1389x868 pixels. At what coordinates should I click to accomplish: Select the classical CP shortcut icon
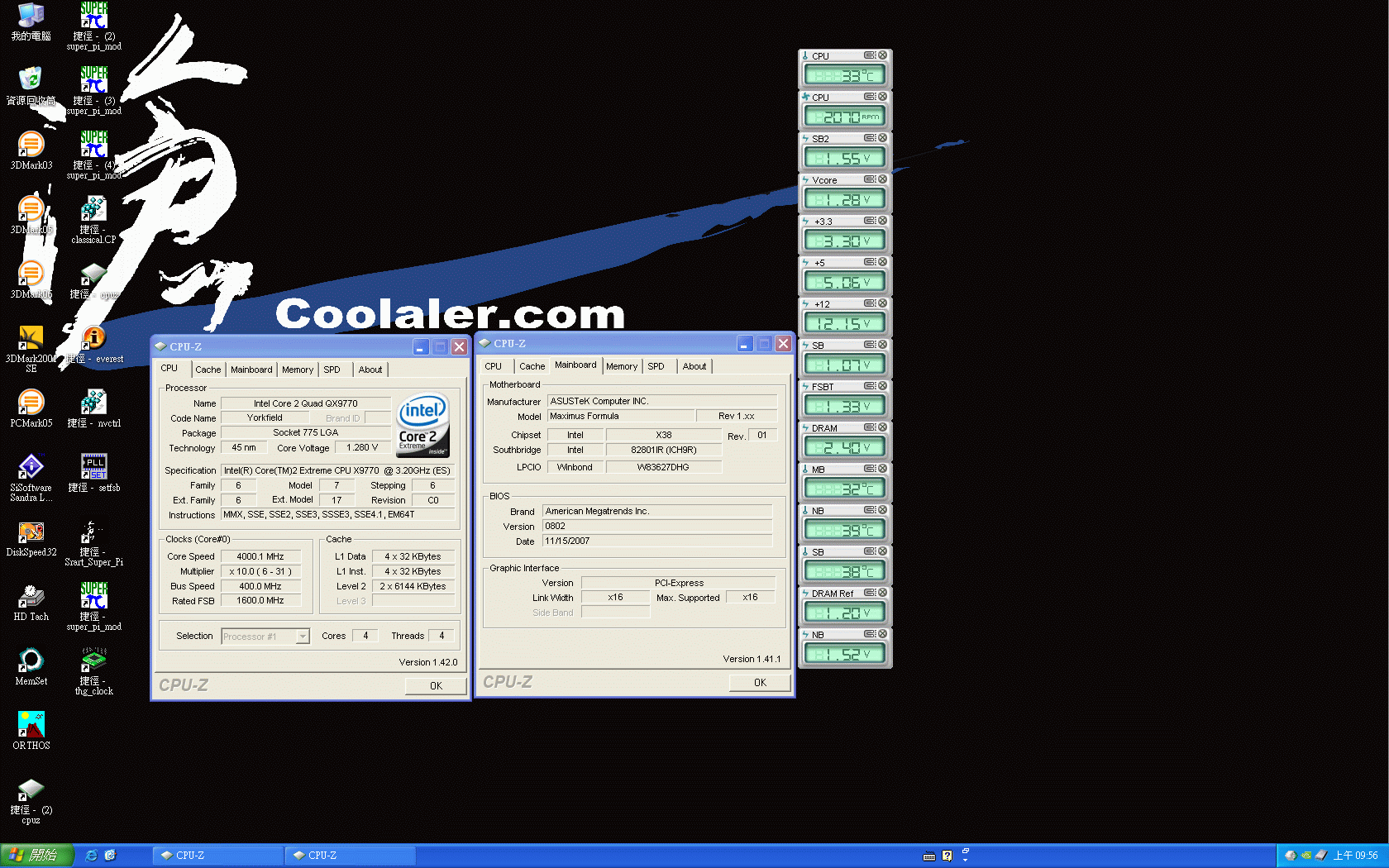coord(94,219)
